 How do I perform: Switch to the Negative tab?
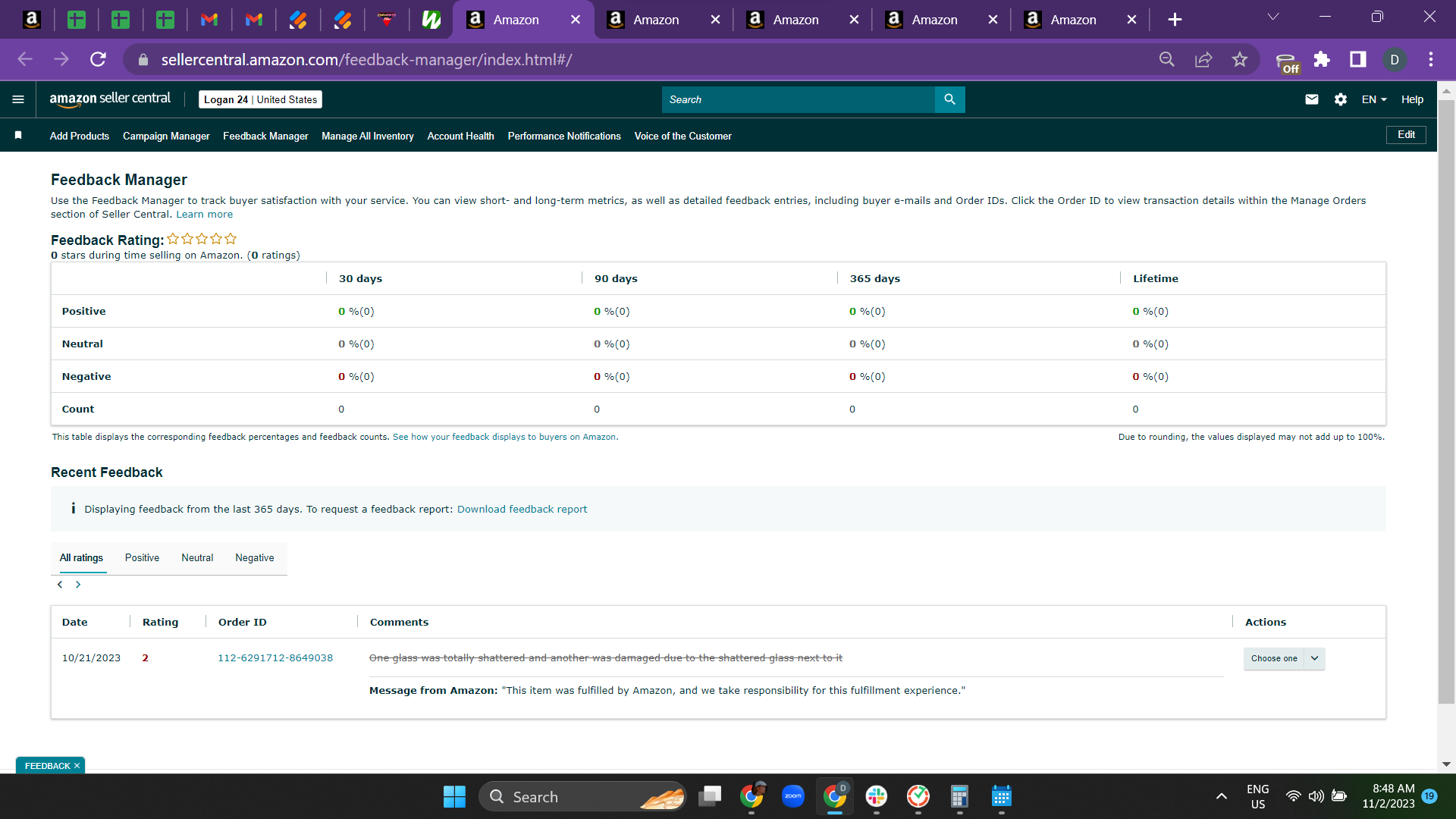pyautogui.click(x=255, y=558)
